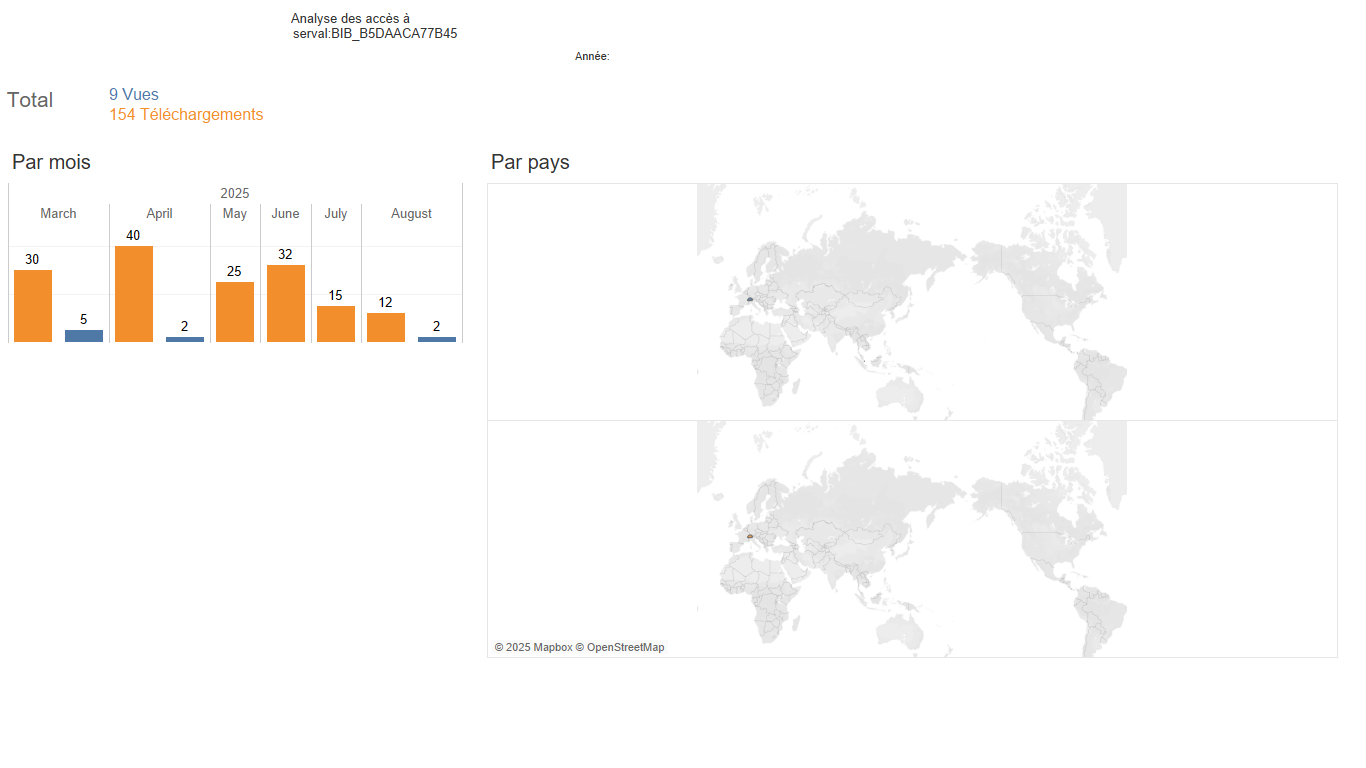Select the May bar with value 25
The width and height of the screenshot is (1366, 768).
[235, 312]
